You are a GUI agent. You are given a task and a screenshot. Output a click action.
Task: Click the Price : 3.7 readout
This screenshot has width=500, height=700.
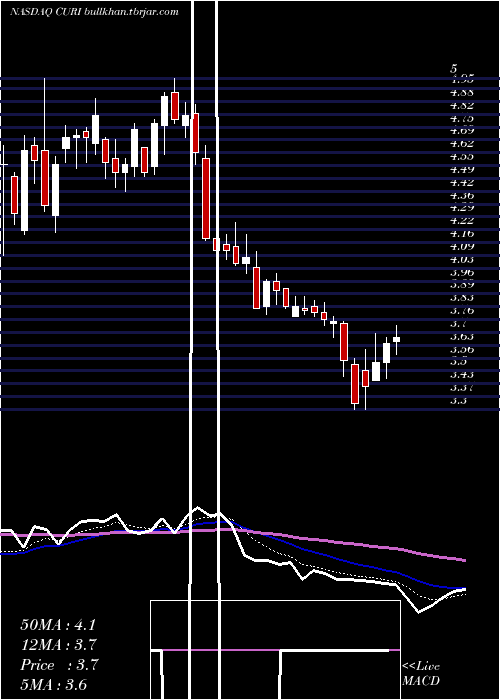[59, 665]
